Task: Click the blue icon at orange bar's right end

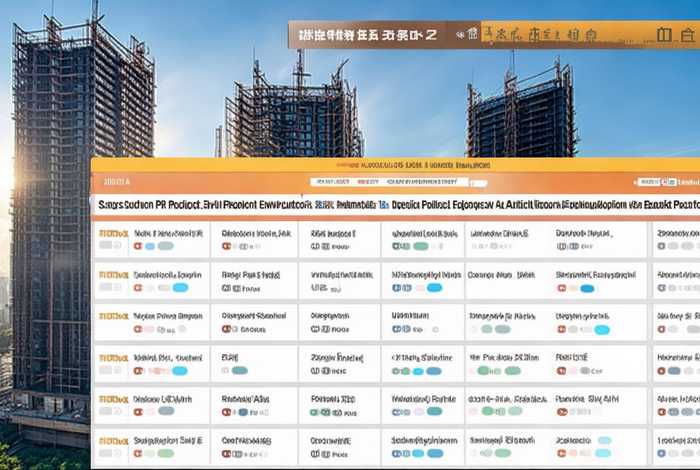Action: click(x=672, y=182)
